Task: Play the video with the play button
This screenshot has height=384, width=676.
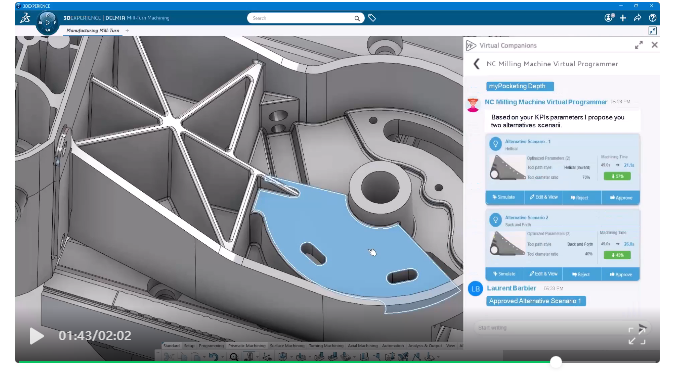Action: 37,336
